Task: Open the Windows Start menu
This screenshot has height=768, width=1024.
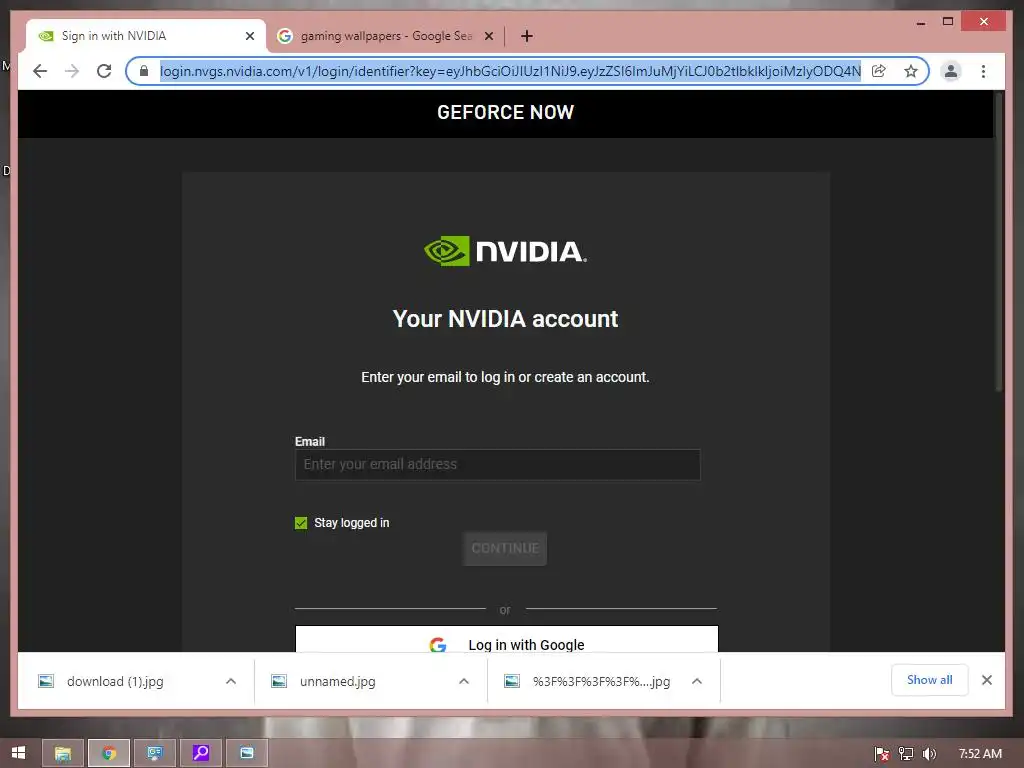Action: point(18,753)
